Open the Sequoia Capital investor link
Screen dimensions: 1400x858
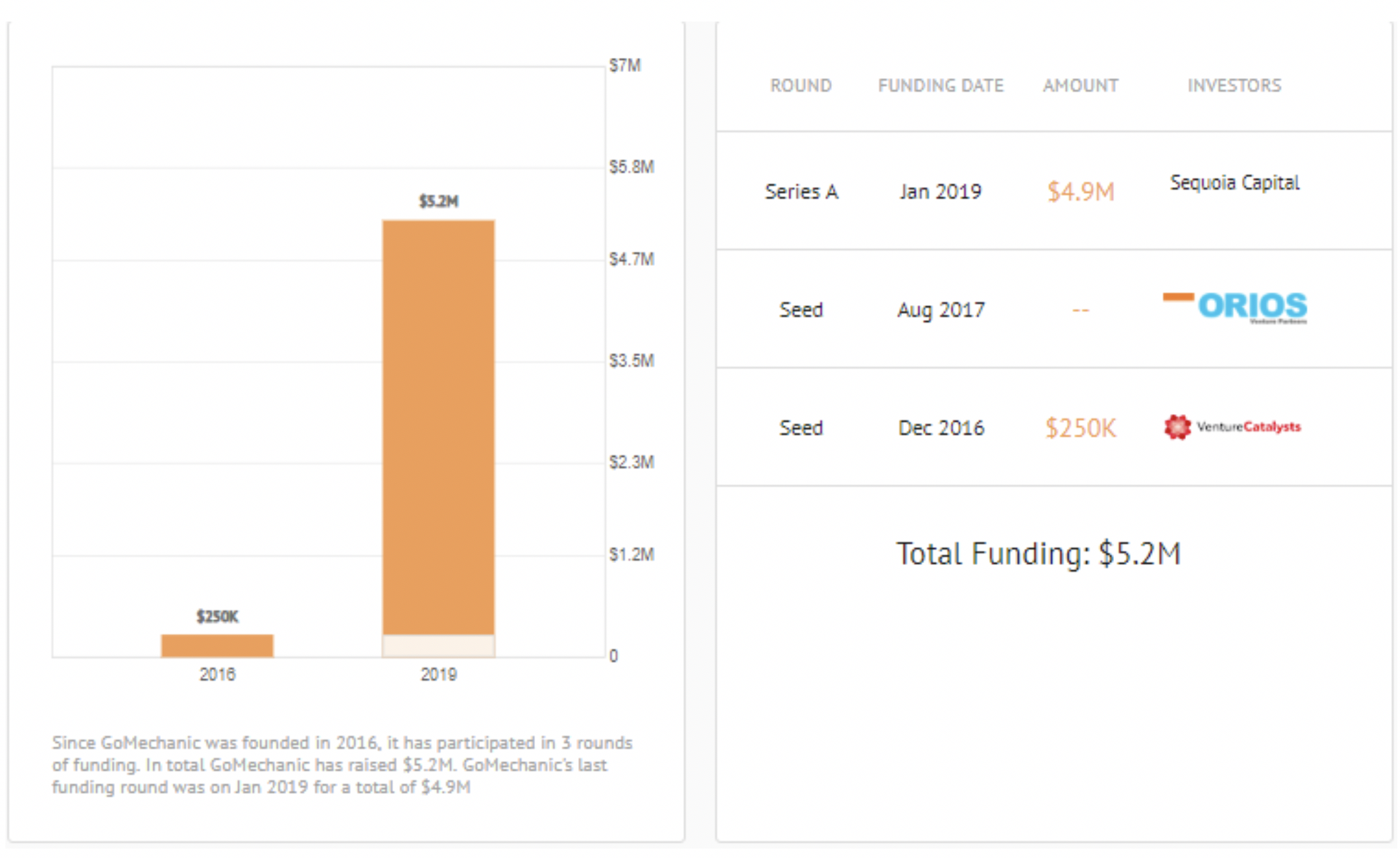[1234, 183]
